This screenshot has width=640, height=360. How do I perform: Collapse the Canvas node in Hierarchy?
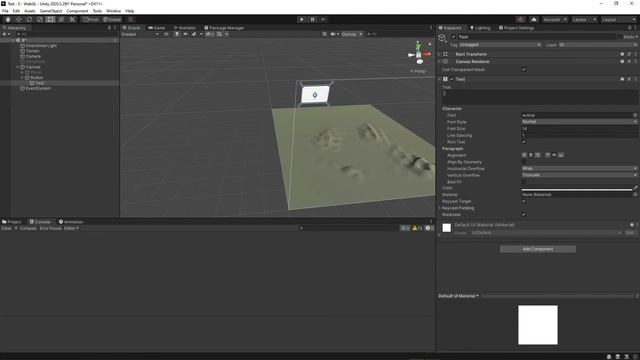tap(18, 67)
